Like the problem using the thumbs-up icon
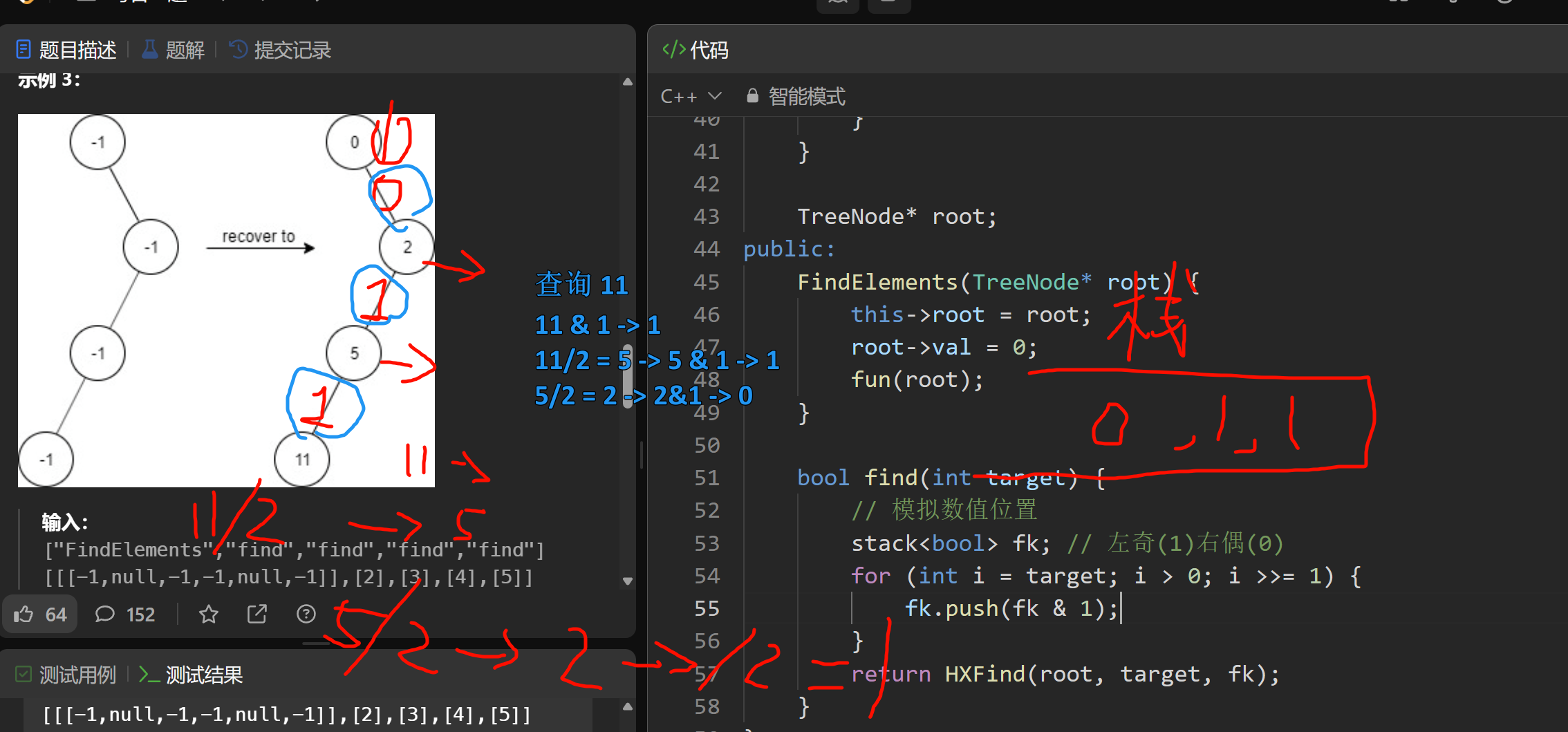This screenshot has height=732, width=1568. pyautogui.click(x=24, y=614)
